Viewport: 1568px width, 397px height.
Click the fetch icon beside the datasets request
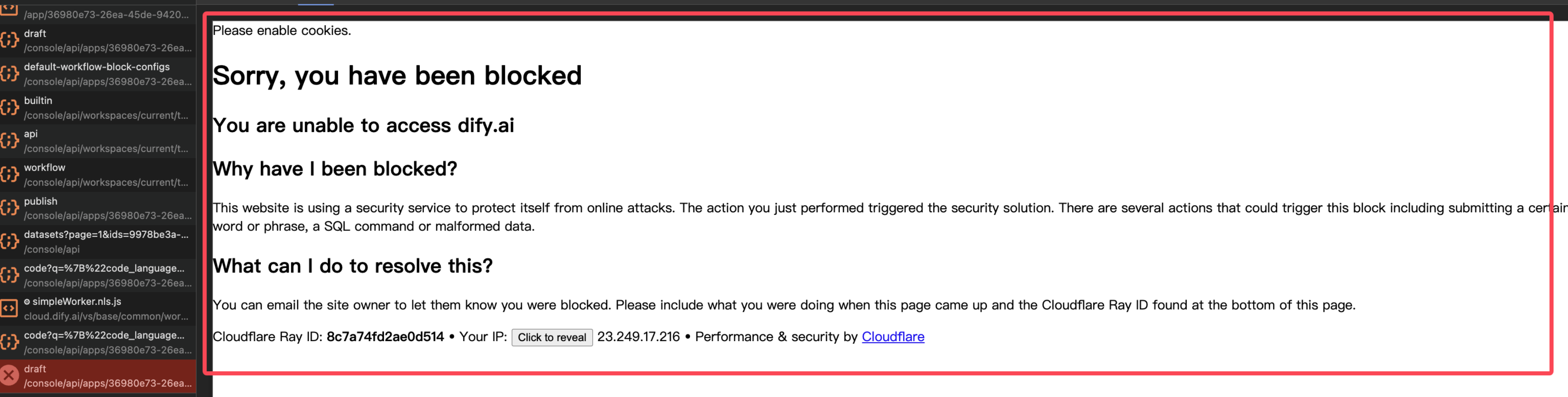10,242
